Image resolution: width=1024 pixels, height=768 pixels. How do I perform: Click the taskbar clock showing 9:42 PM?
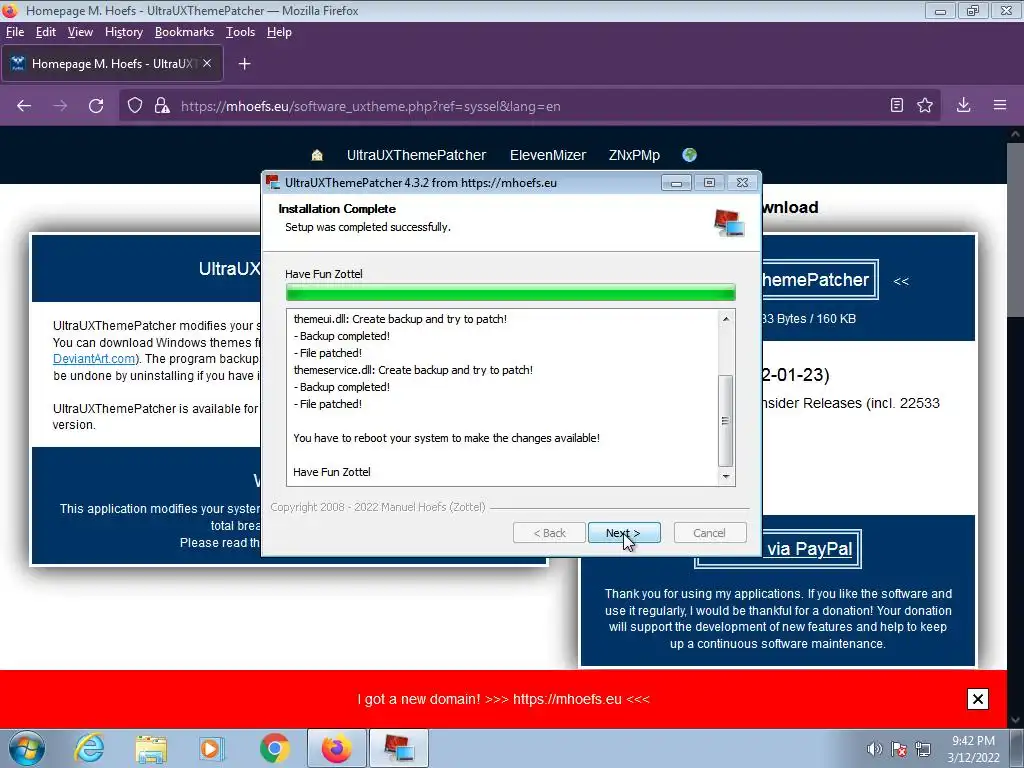pyautogui.click(x=973, y=749)
